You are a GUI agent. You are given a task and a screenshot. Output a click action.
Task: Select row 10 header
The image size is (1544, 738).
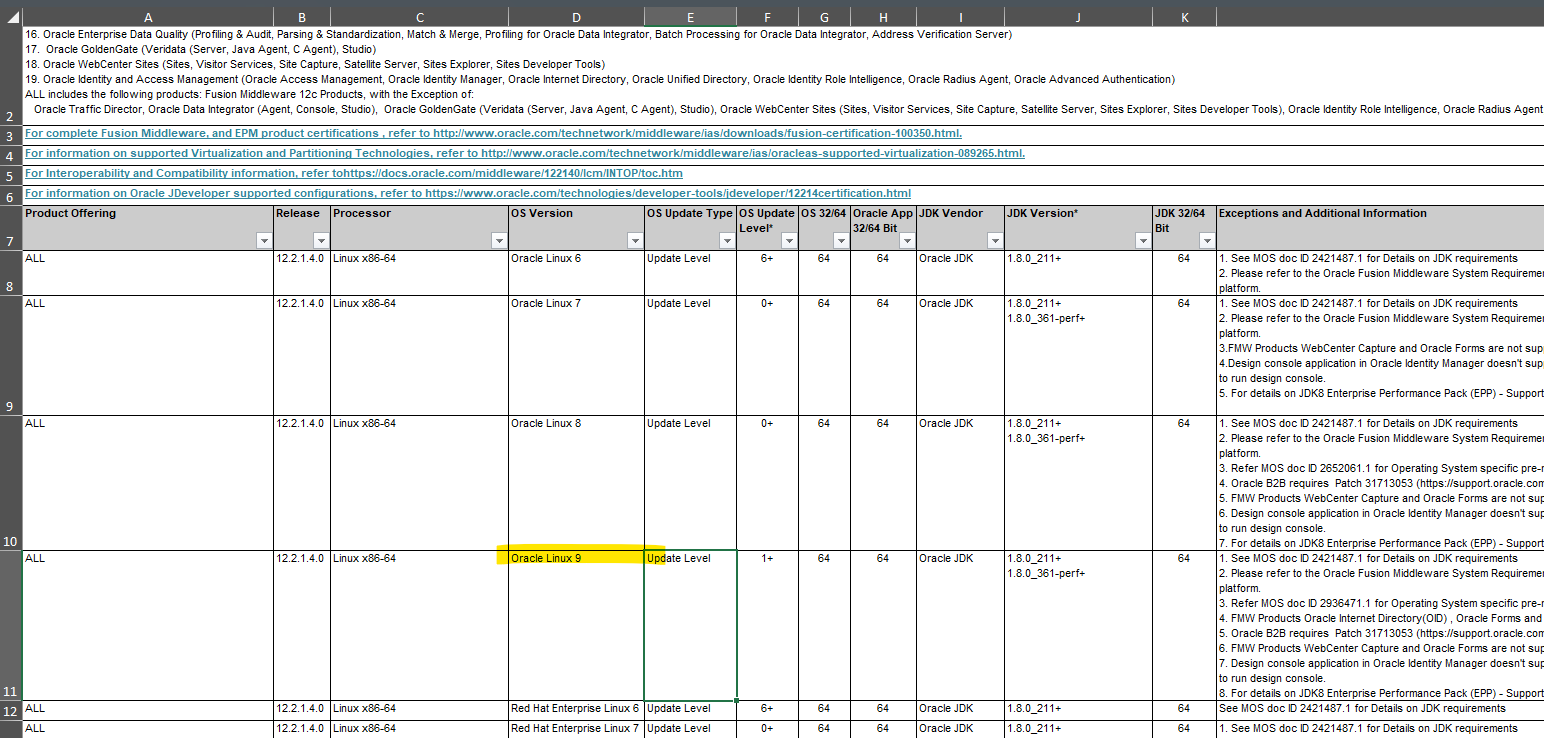11,482
